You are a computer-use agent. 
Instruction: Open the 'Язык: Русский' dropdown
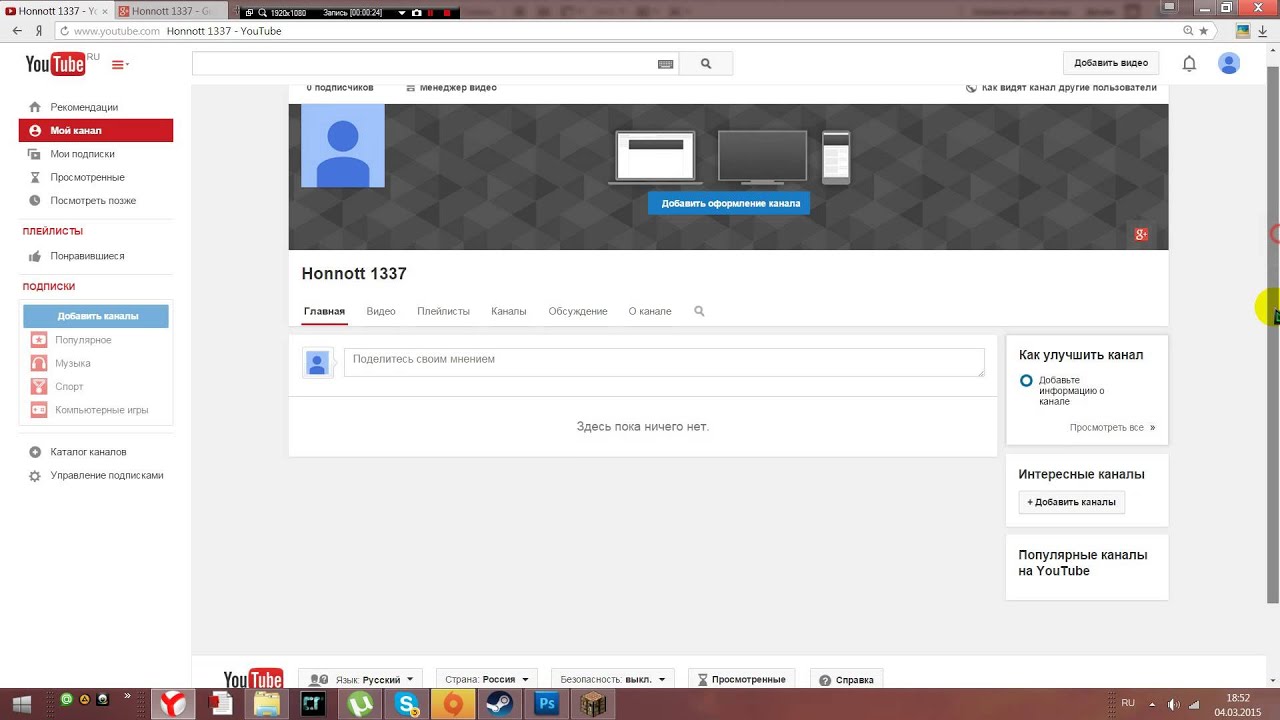click(x=362, y=679)
